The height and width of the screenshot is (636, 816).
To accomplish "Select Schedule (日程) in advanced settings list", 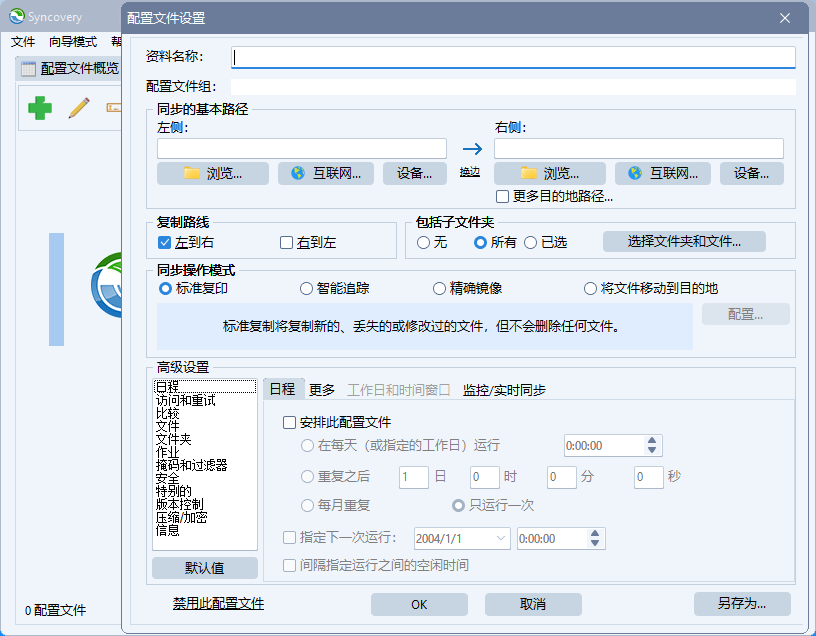I will [x=205, y=387].
